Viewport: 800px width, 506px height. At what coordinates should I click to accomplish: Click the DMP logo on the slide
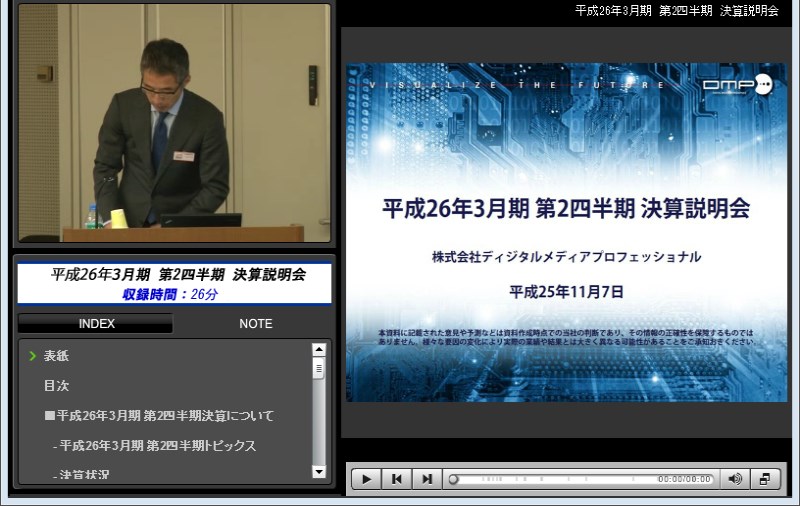[x=738, y=84]
